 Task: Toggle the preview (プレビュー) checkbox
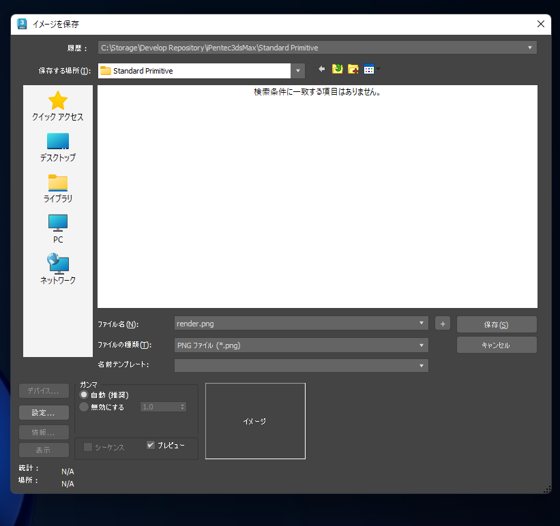[x=150, y=445]
